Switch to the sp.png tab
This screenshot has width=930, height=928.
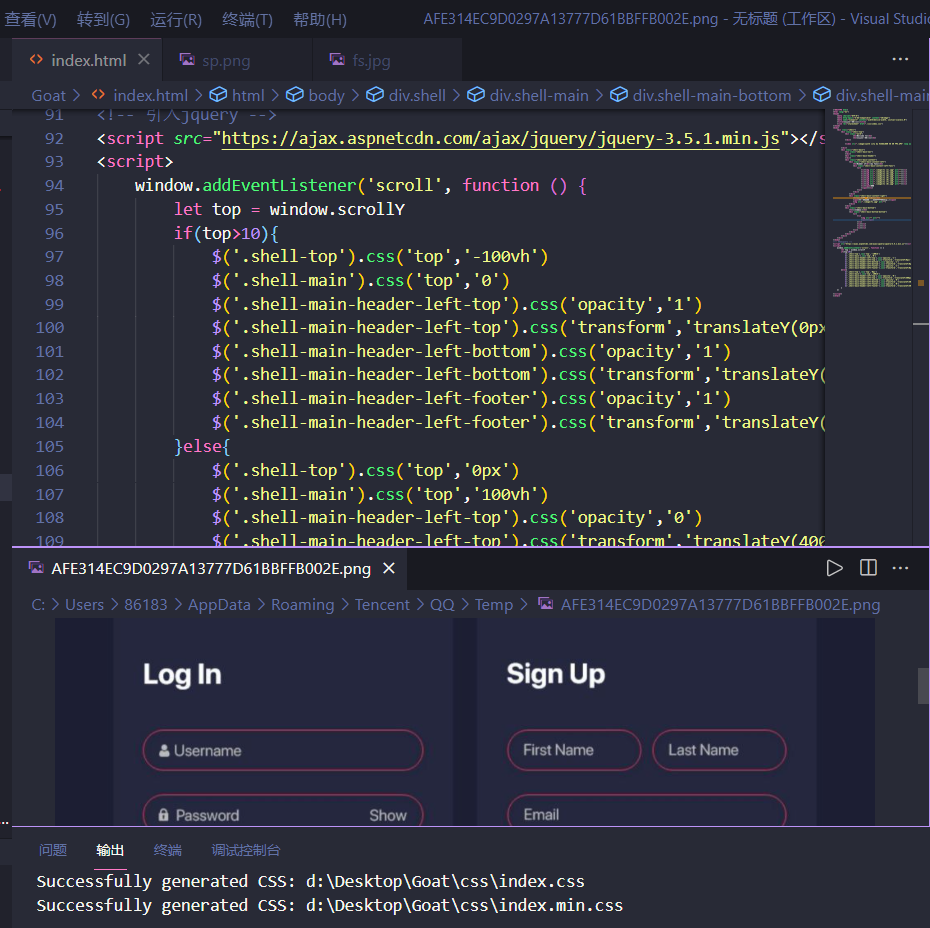[x=226, y=60]
